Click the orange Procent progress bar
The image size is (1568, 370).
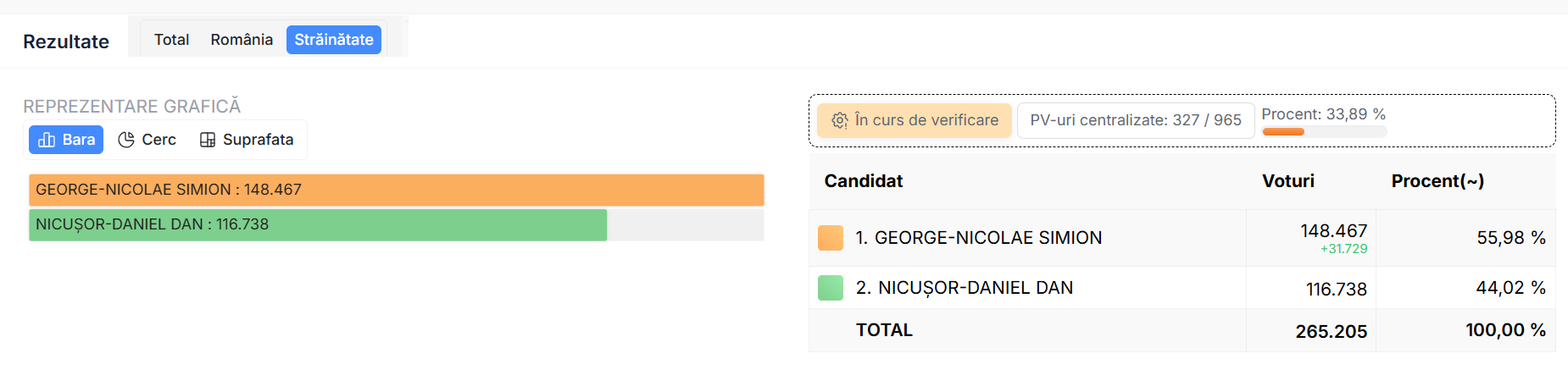(x=1283, y=132)
